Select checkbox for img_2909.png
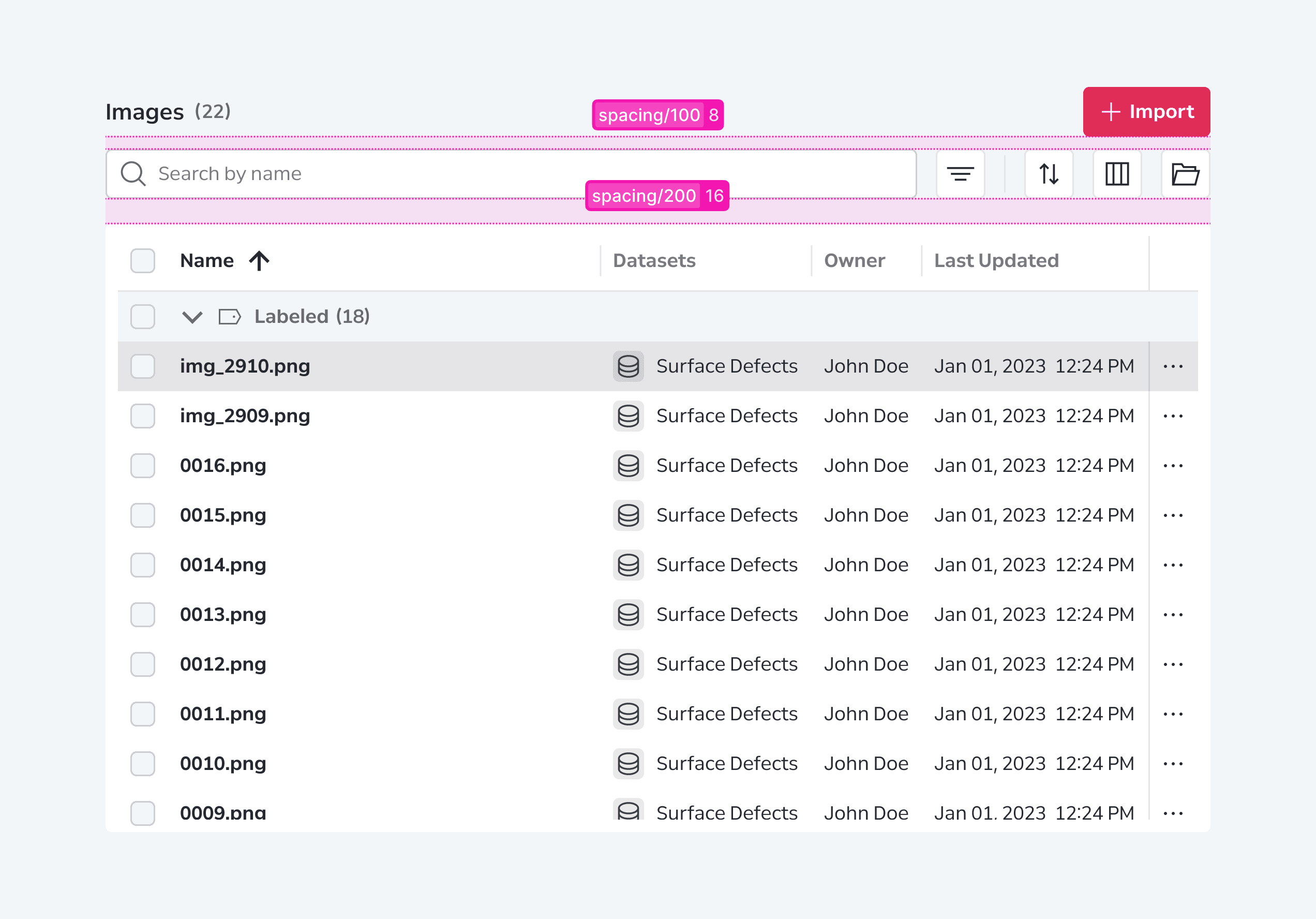The width and height of the screenshot is (1316, 919). pos(143,416)
